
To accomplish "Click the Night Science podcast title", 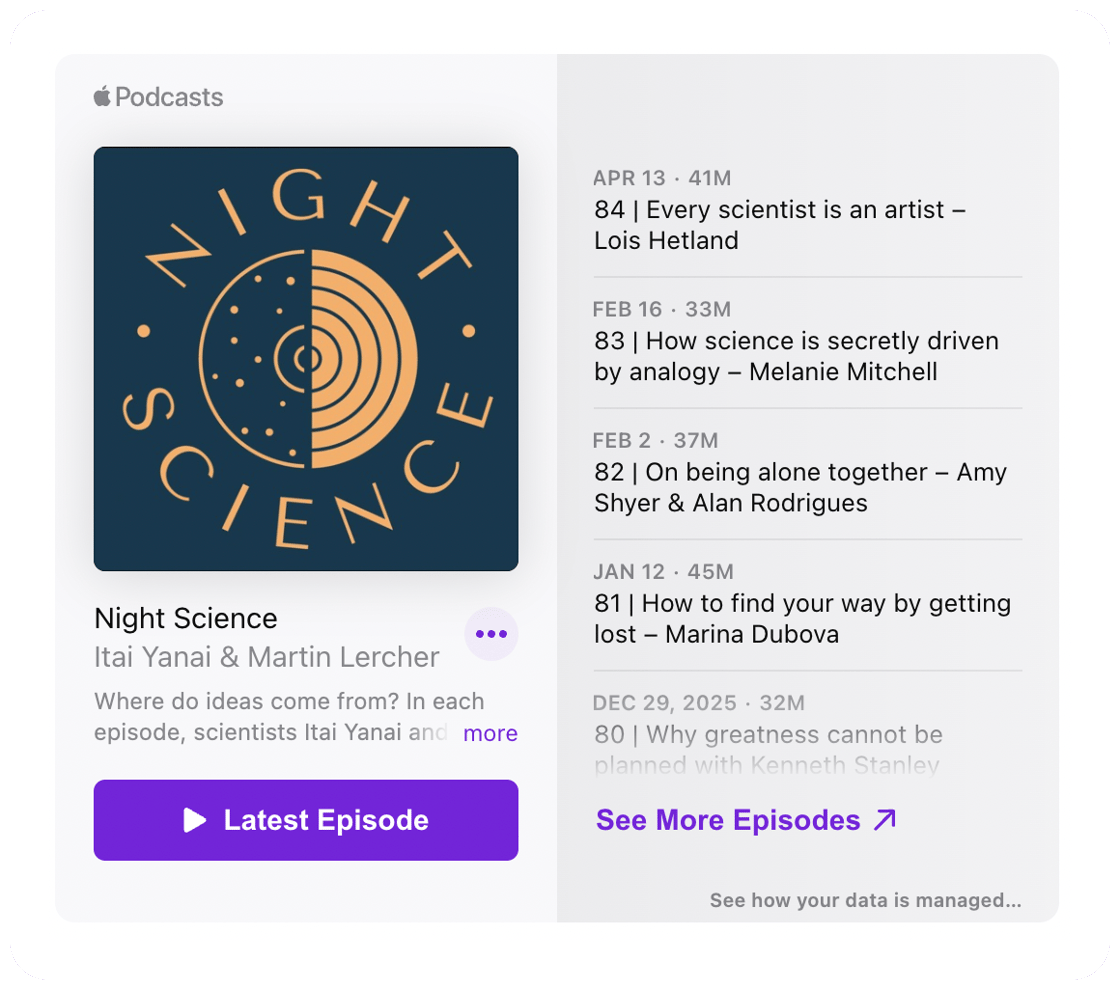I will pos(186,619).
